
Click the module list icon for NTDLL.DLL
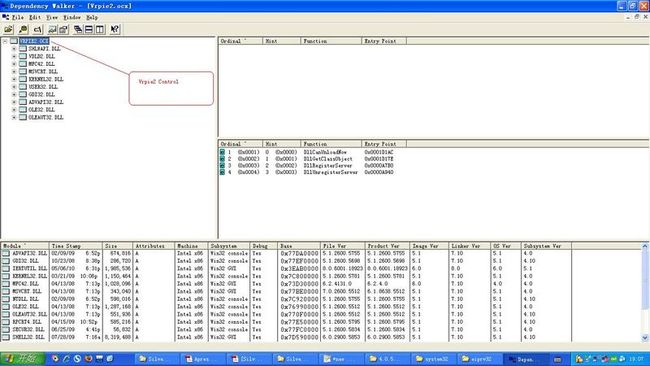coord(6,299)
